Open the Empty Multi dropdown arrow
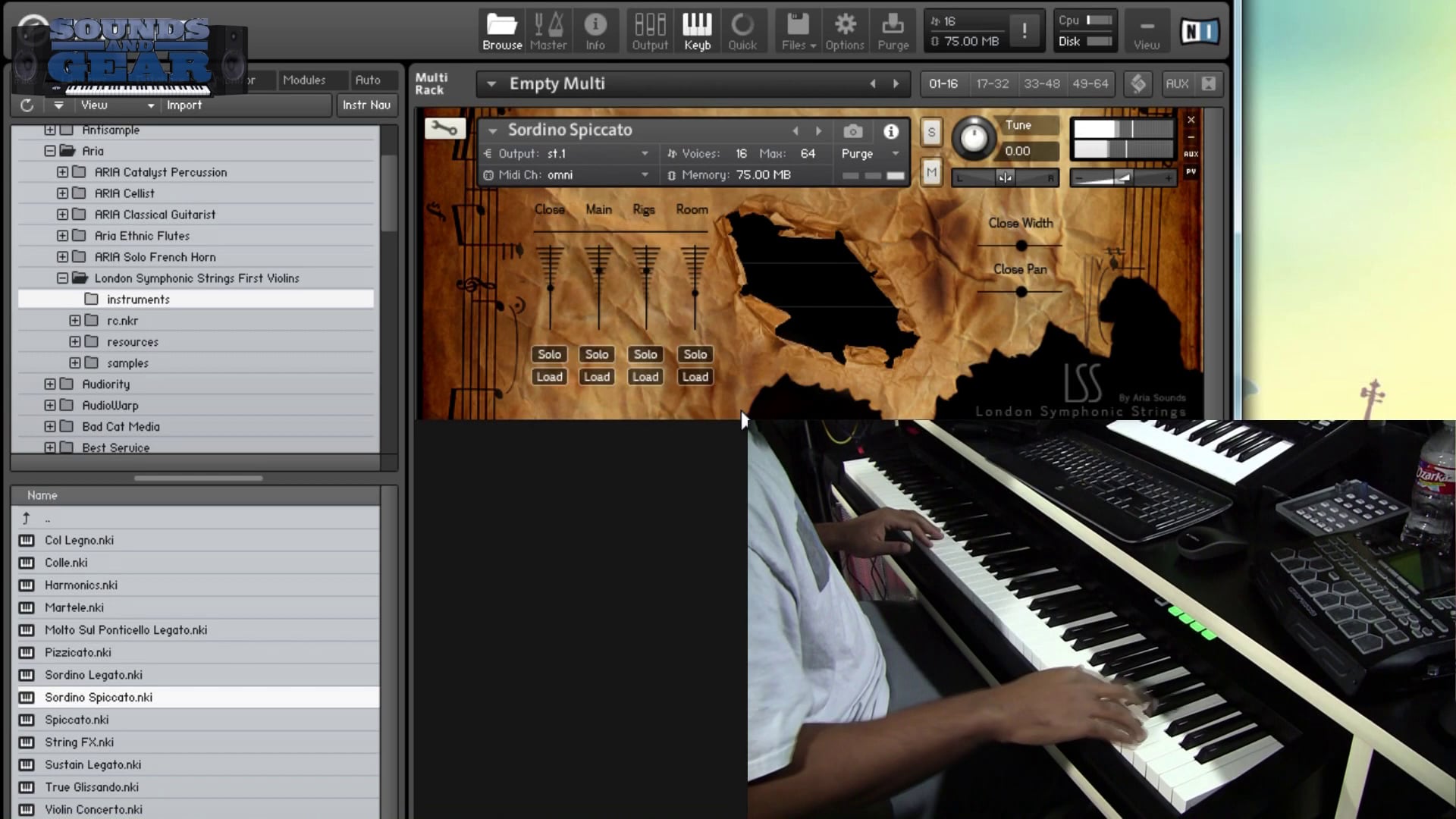 coord(491,84)
